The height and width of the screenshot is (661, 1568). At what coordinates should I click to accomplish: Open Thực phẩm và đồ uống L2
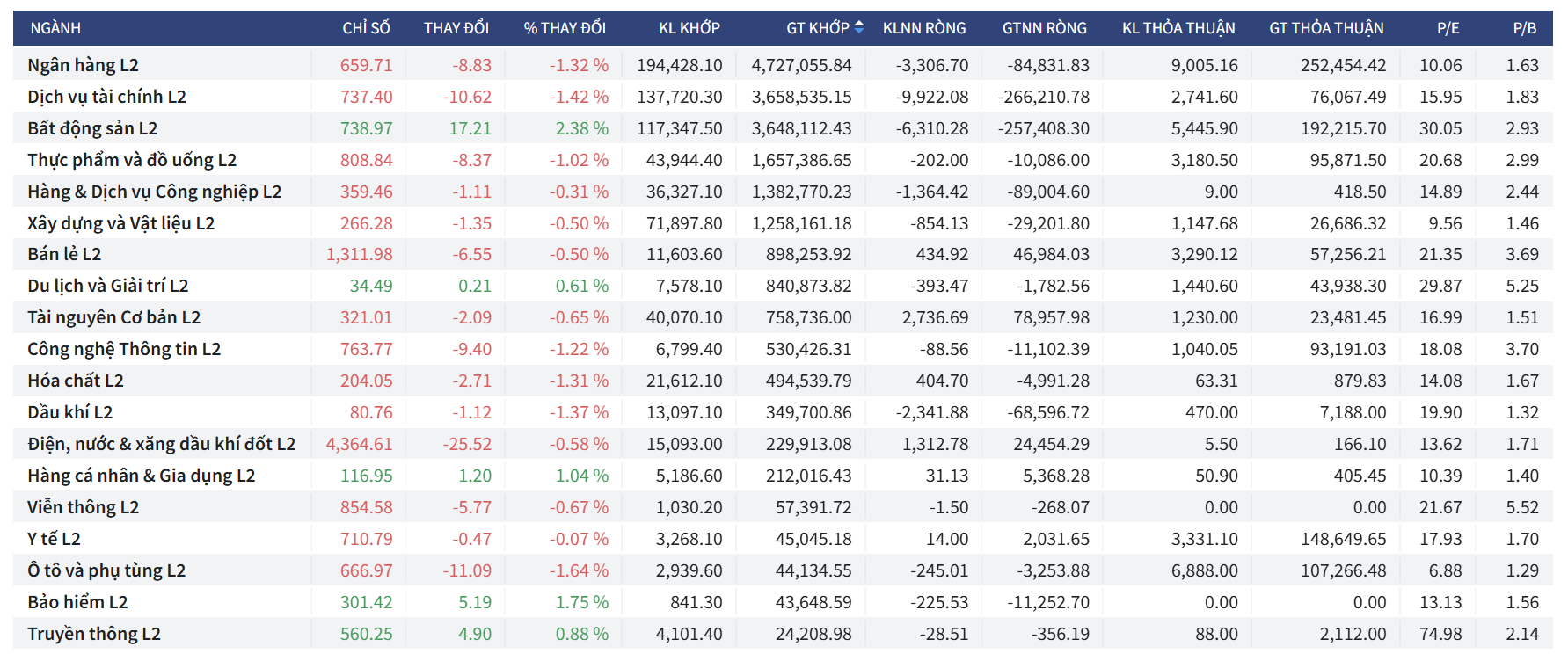(x=132, y=160)
